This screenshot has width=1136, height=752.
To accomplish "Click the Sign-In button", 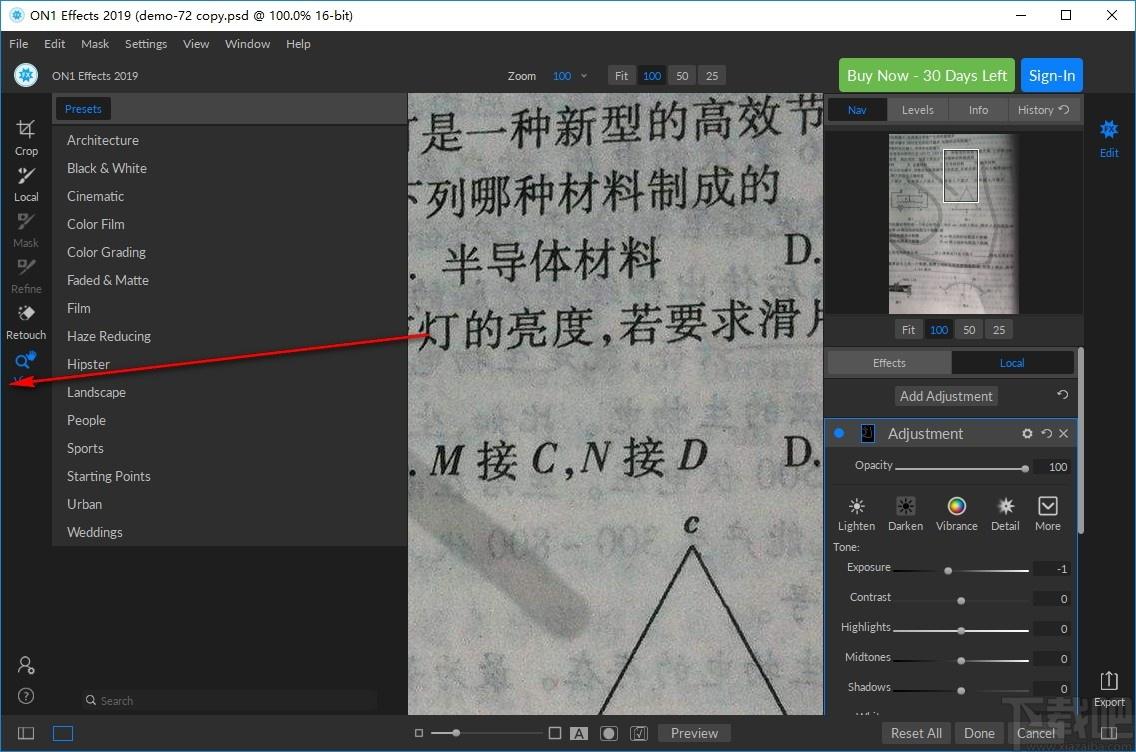I will pyautogui.click(x=1051, y=75).
